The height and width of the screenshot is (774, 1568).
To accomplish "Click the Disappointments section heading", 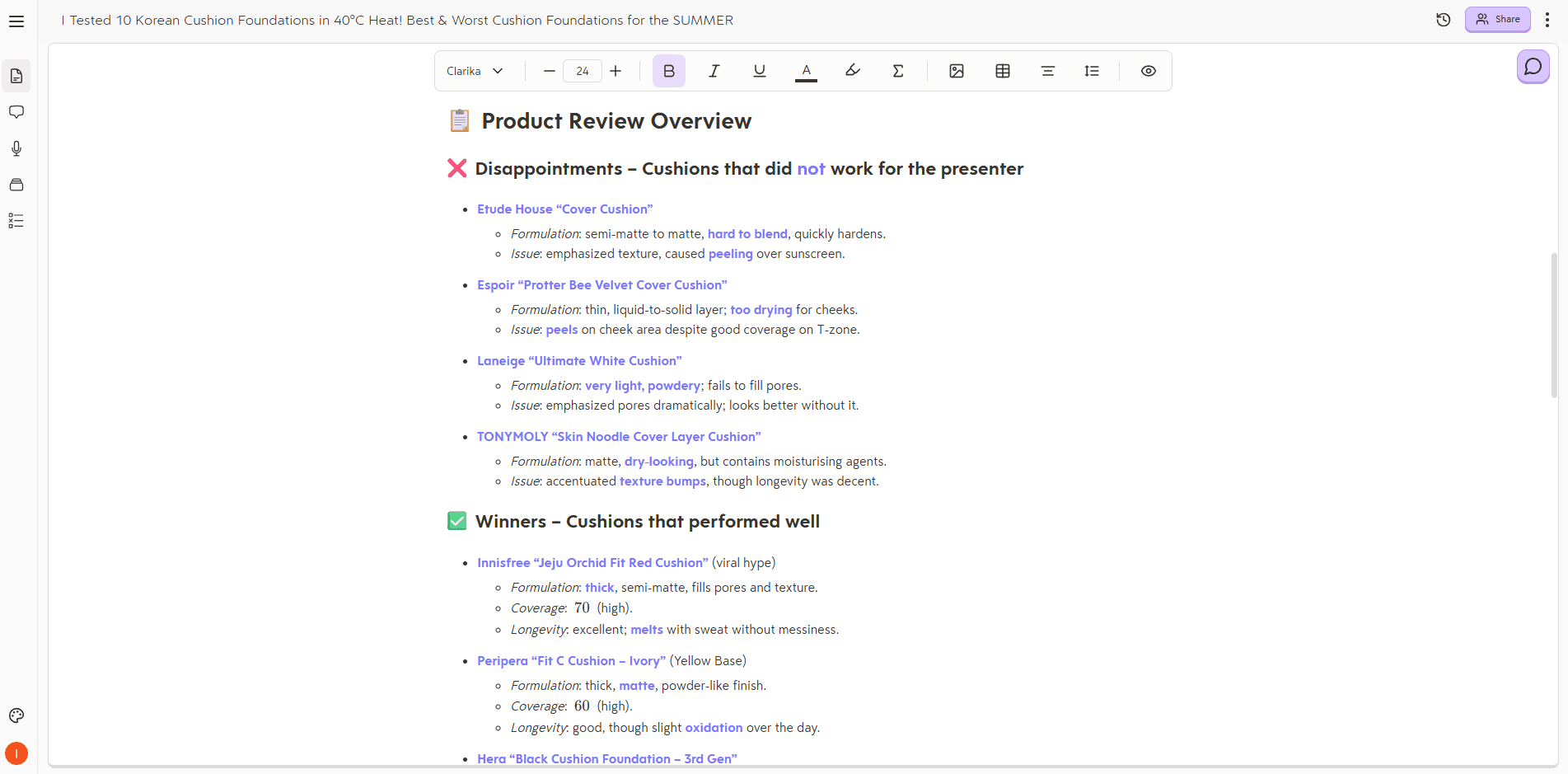I will [749, 169].
